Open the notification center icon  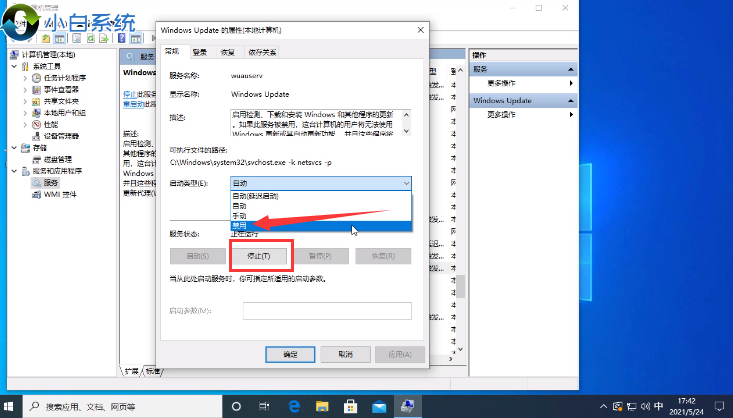pyautogui.click(x=720, y=406)
